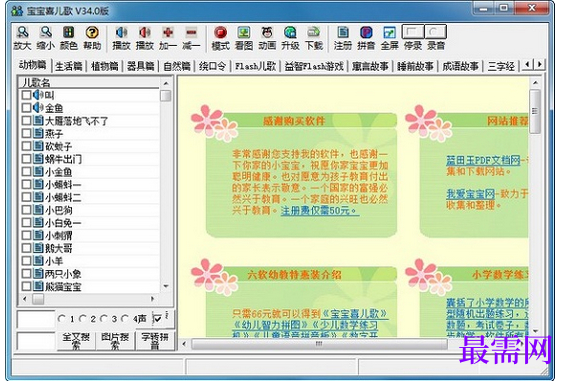
Task: Click song list scroll-left arrow
Action: (x=24, y=299)
